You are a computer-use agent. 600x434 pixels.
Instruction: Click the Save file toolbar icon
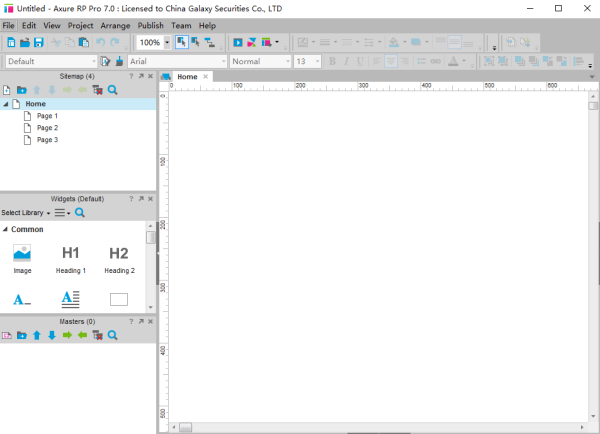(39, 42)
